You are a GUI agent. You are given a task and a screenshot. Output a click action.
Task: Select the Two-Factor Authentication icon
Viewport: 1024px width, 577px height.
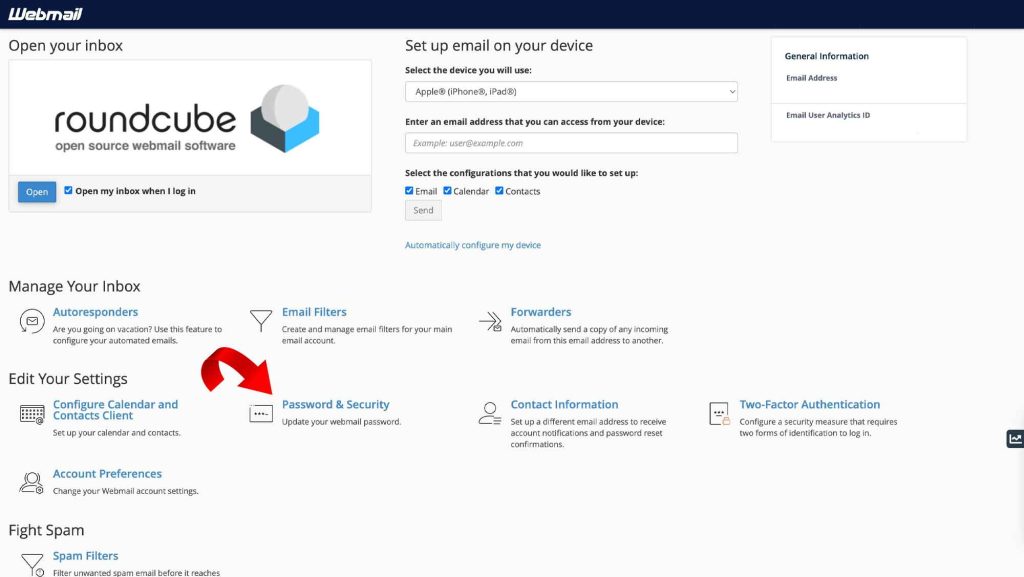pos(719,413)
